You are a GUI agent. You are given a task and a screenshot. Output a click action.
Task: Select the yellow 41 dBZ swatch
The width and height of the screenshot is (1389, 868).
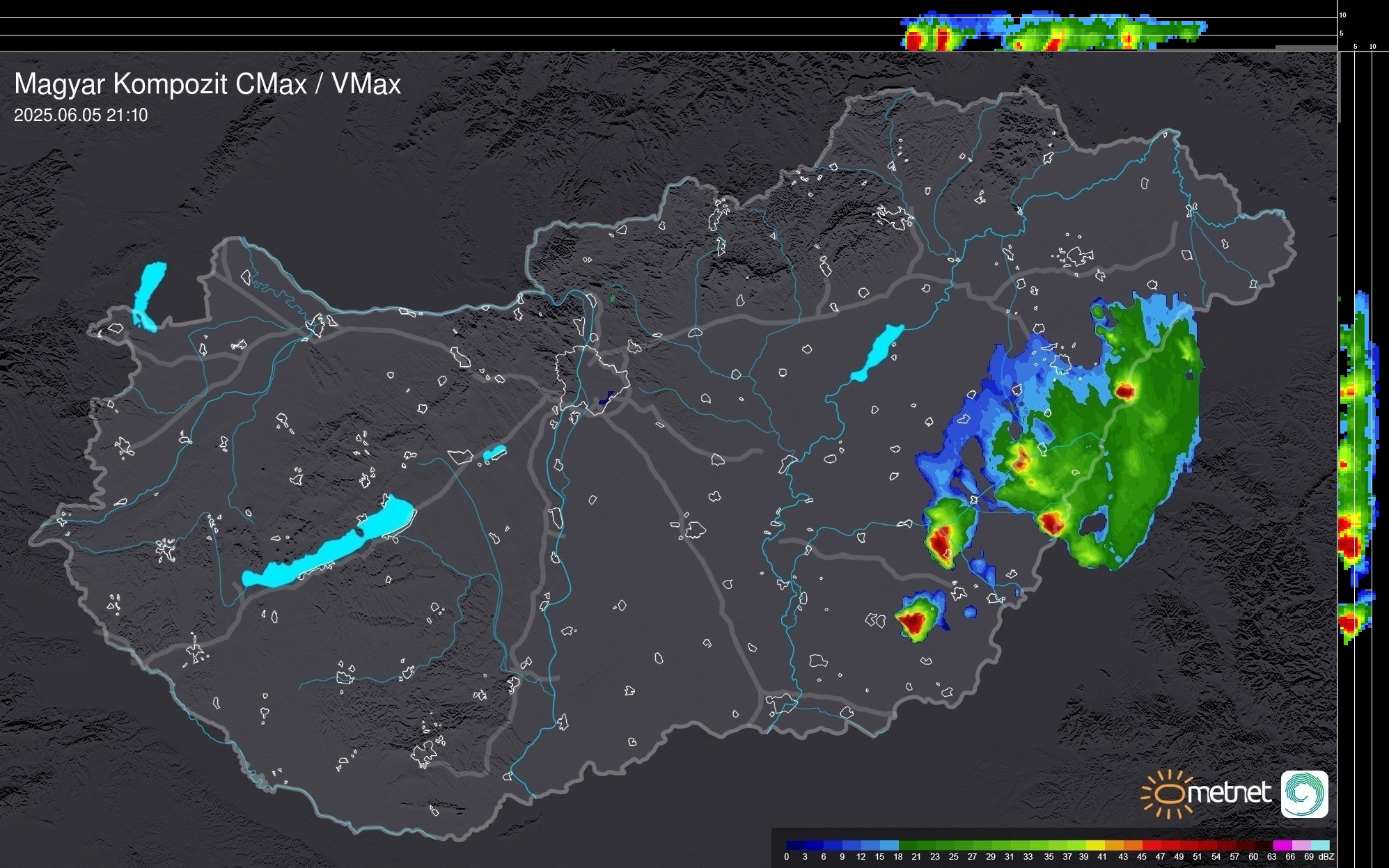(1095, 845)
